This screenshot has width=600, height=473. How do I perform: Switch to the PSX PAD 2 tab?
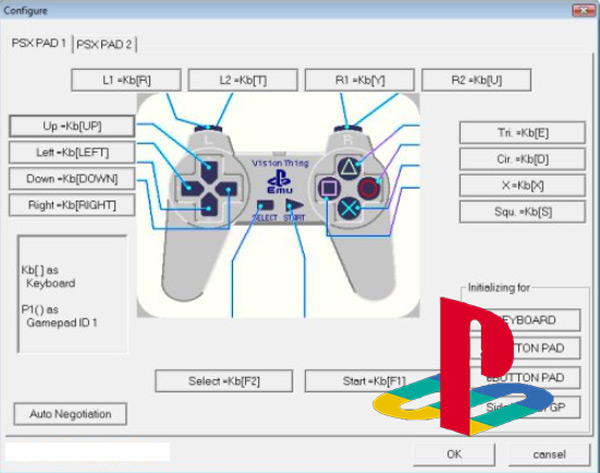tap(105, 44)
